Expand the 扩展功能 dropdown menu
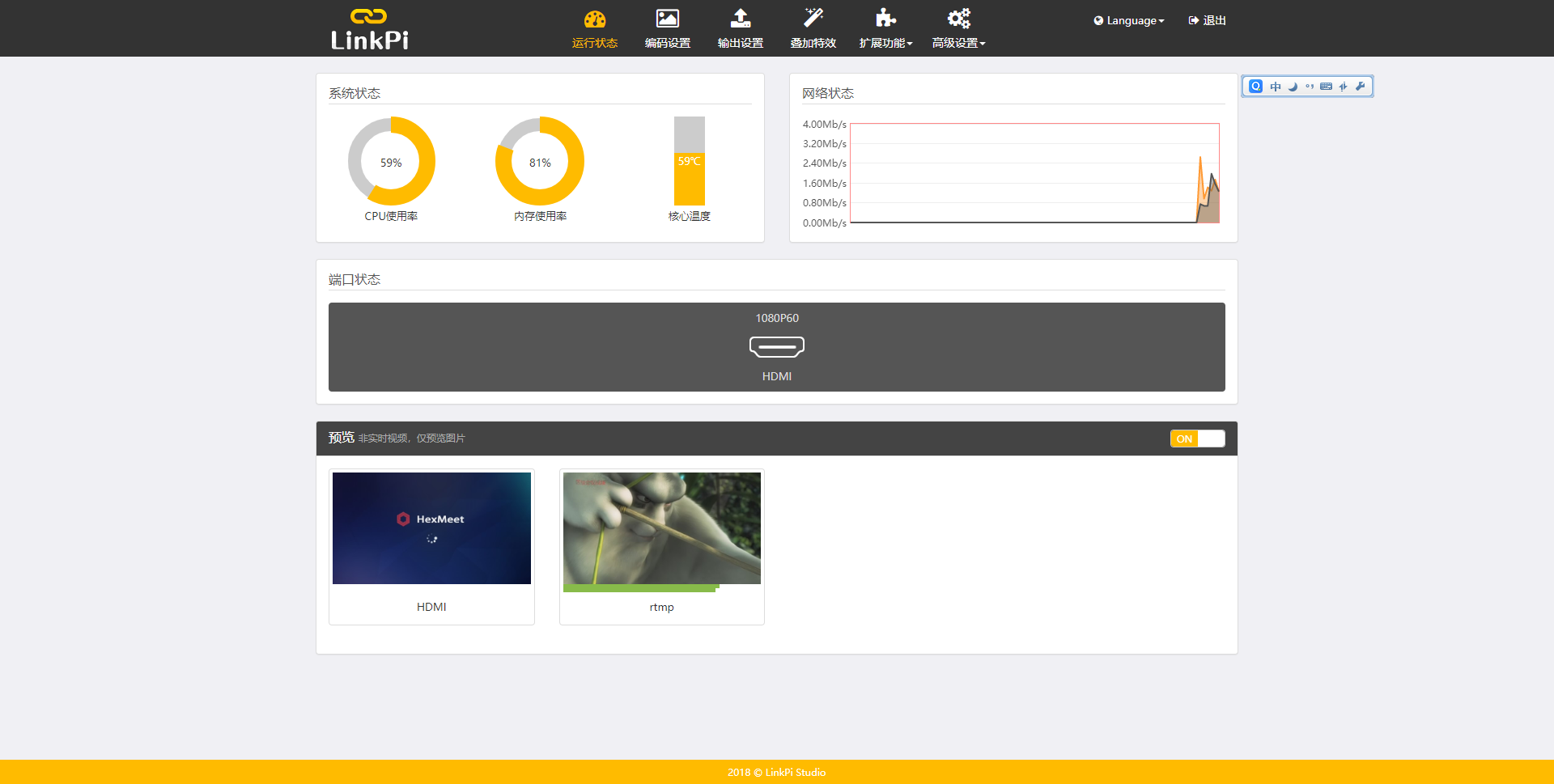 coord(886,29)
